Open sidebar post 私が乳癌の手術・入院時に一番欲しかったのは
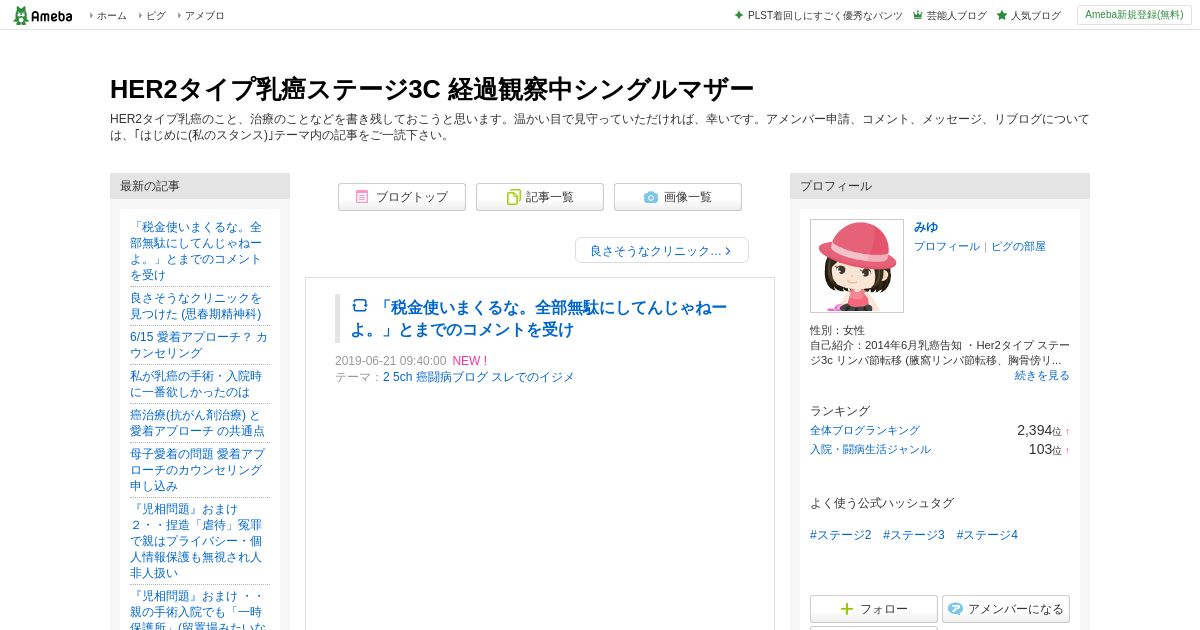Viewport: 1200px width, 630px height. pyautogui.click(x=196, y=384)
